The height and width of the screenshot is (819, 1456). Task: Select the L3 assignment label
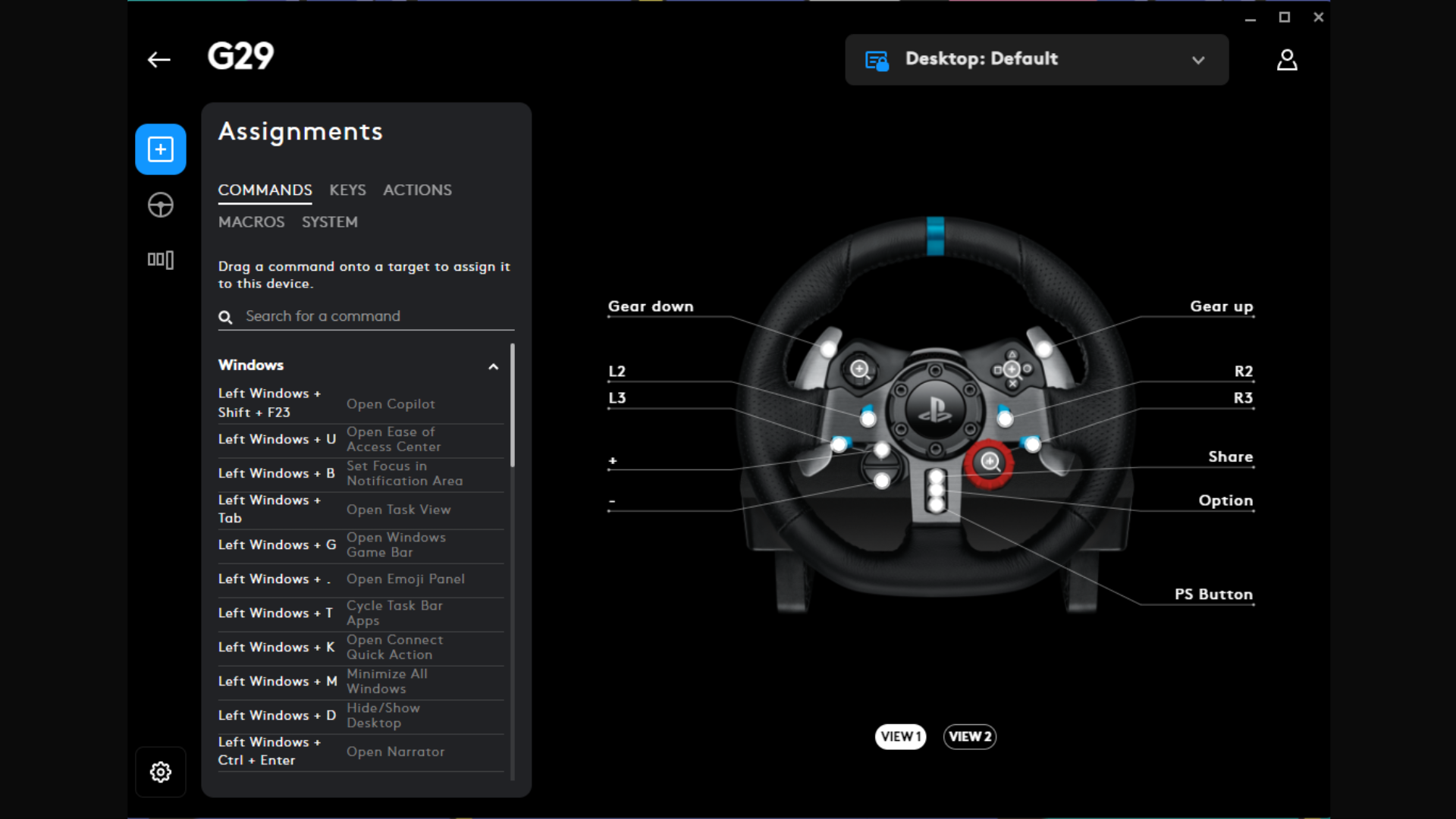point(617,398)
